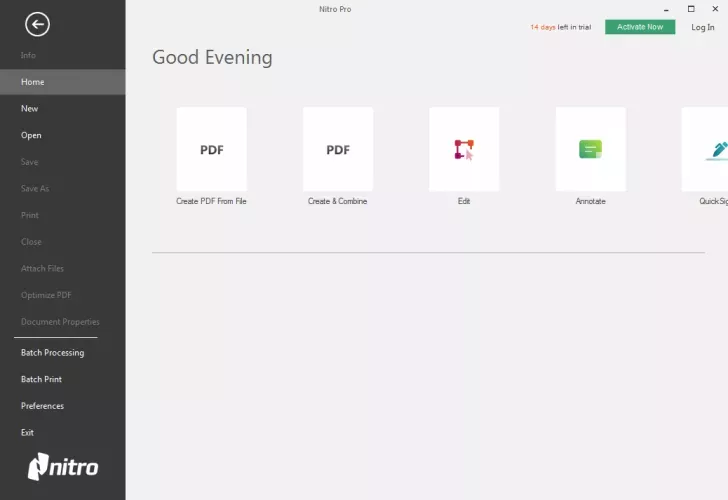Click the Nitro logo in sidebar
The width and height of the screenshot is (728, 500).
(x=63, y=467)
